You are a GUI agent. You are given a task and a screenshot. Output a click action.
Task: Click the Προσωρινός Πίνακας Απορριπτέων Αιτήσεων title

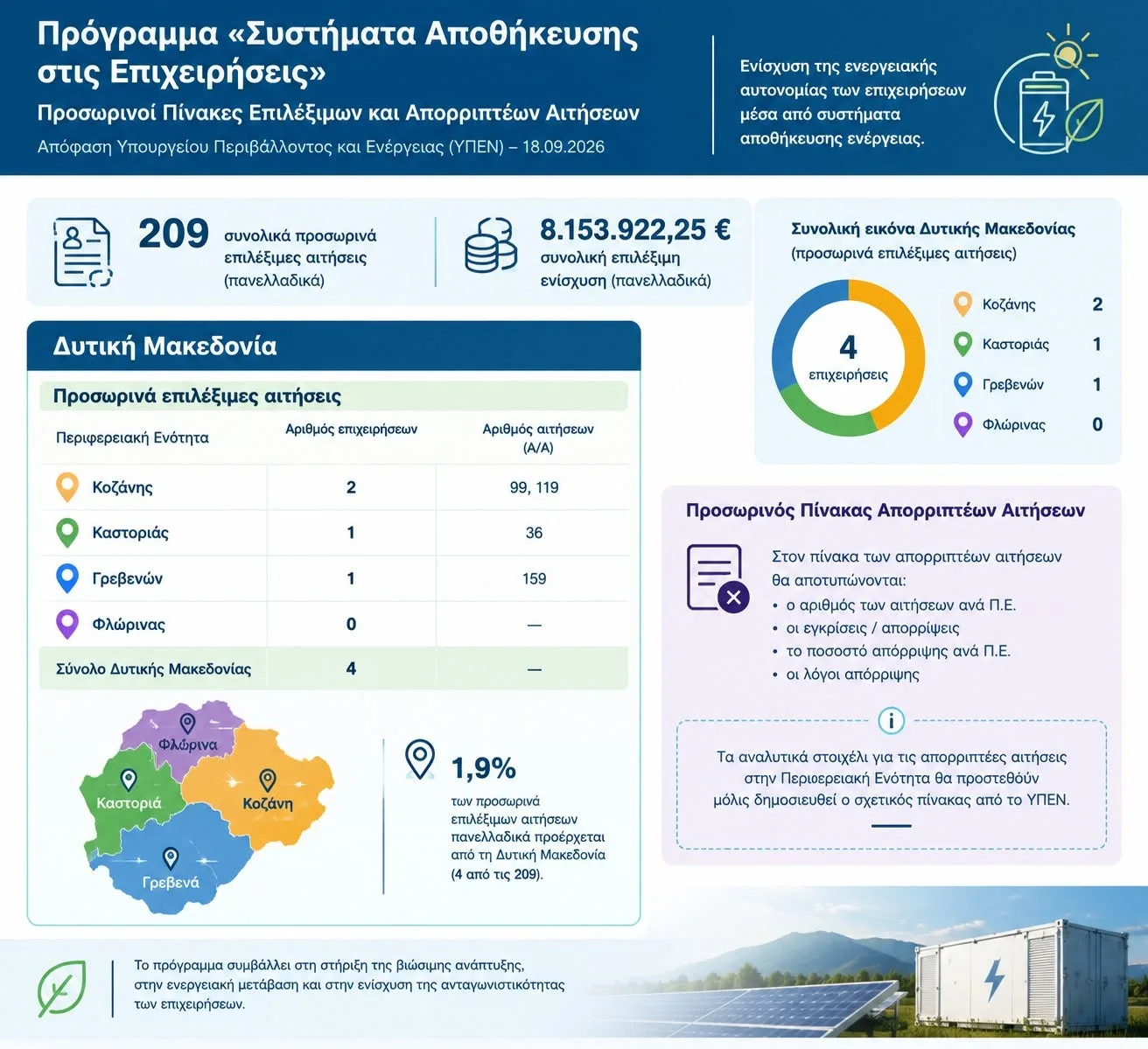pyautogui.click(x=885, y=511)
